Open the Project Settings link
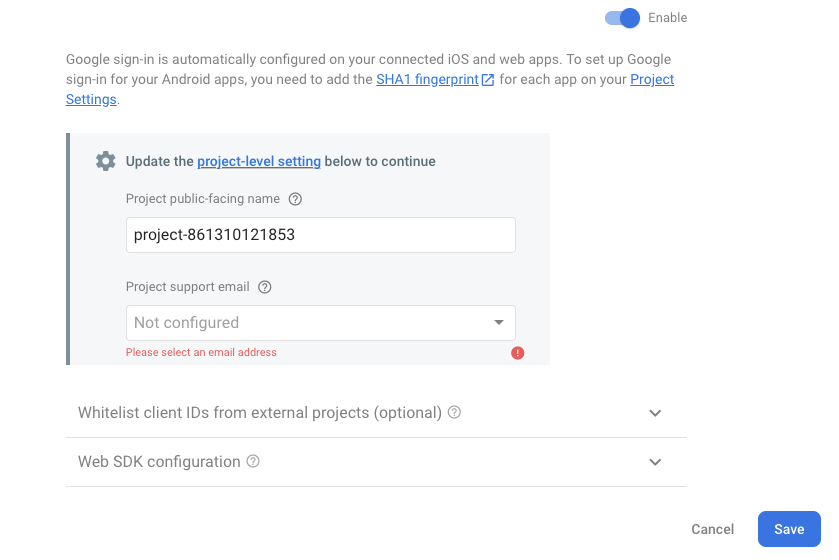This screenshot has width=839, height=560. 652,80
